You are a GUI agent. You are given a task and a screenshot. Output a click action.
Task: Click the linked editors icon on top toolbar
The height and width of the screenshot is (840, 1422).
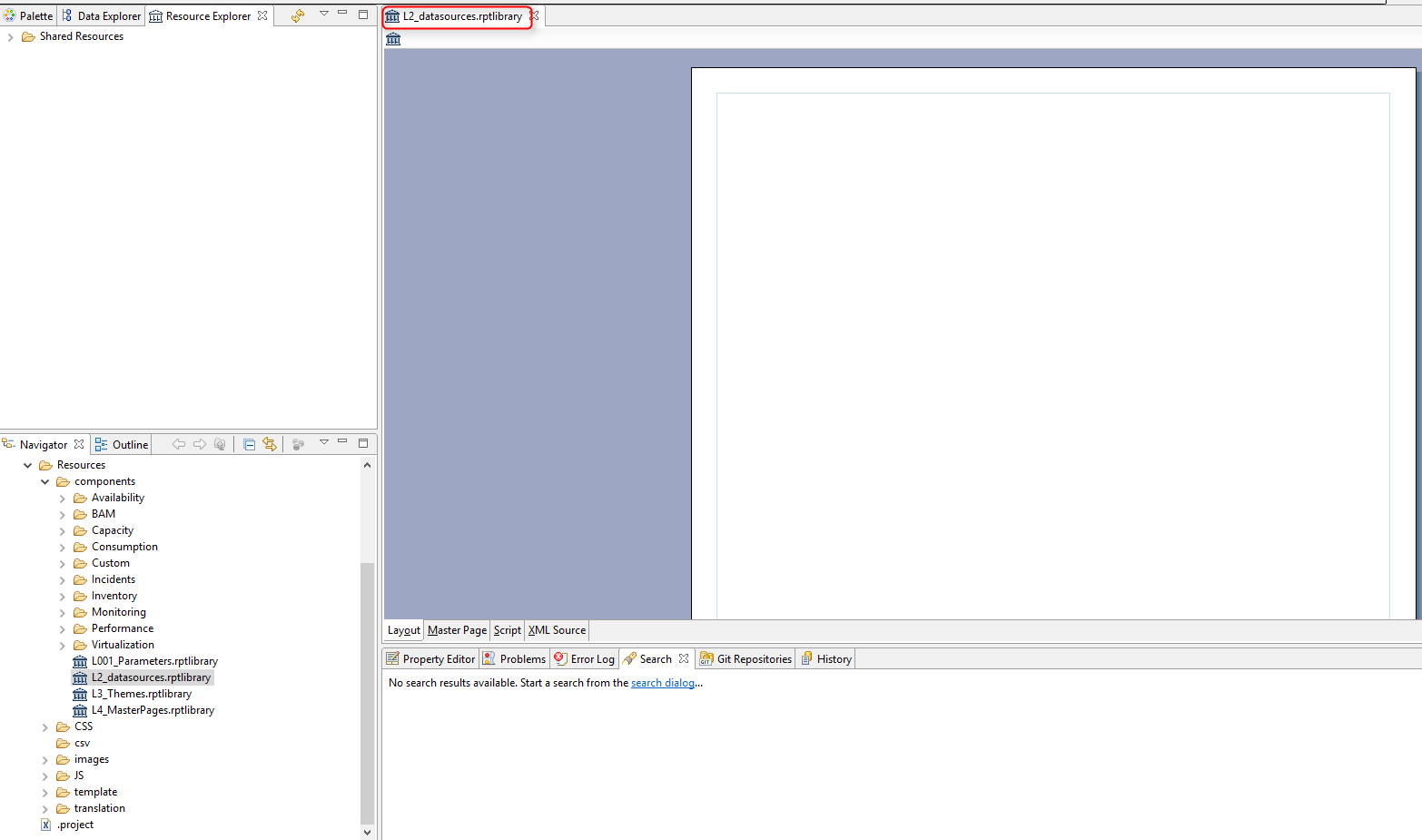tap(297, 15)
